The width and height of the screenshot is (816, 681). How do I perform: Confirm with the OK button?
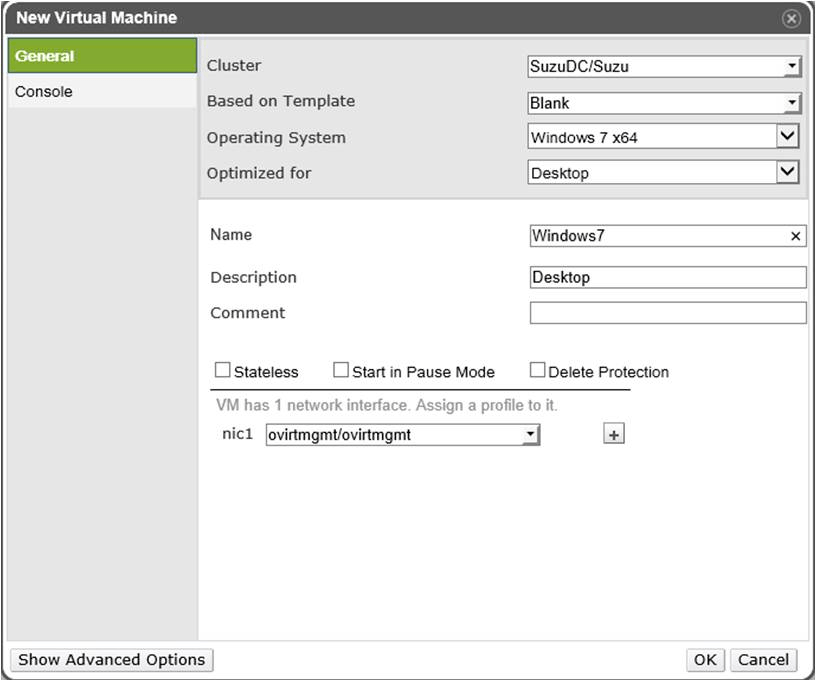(x=705, y=660)
